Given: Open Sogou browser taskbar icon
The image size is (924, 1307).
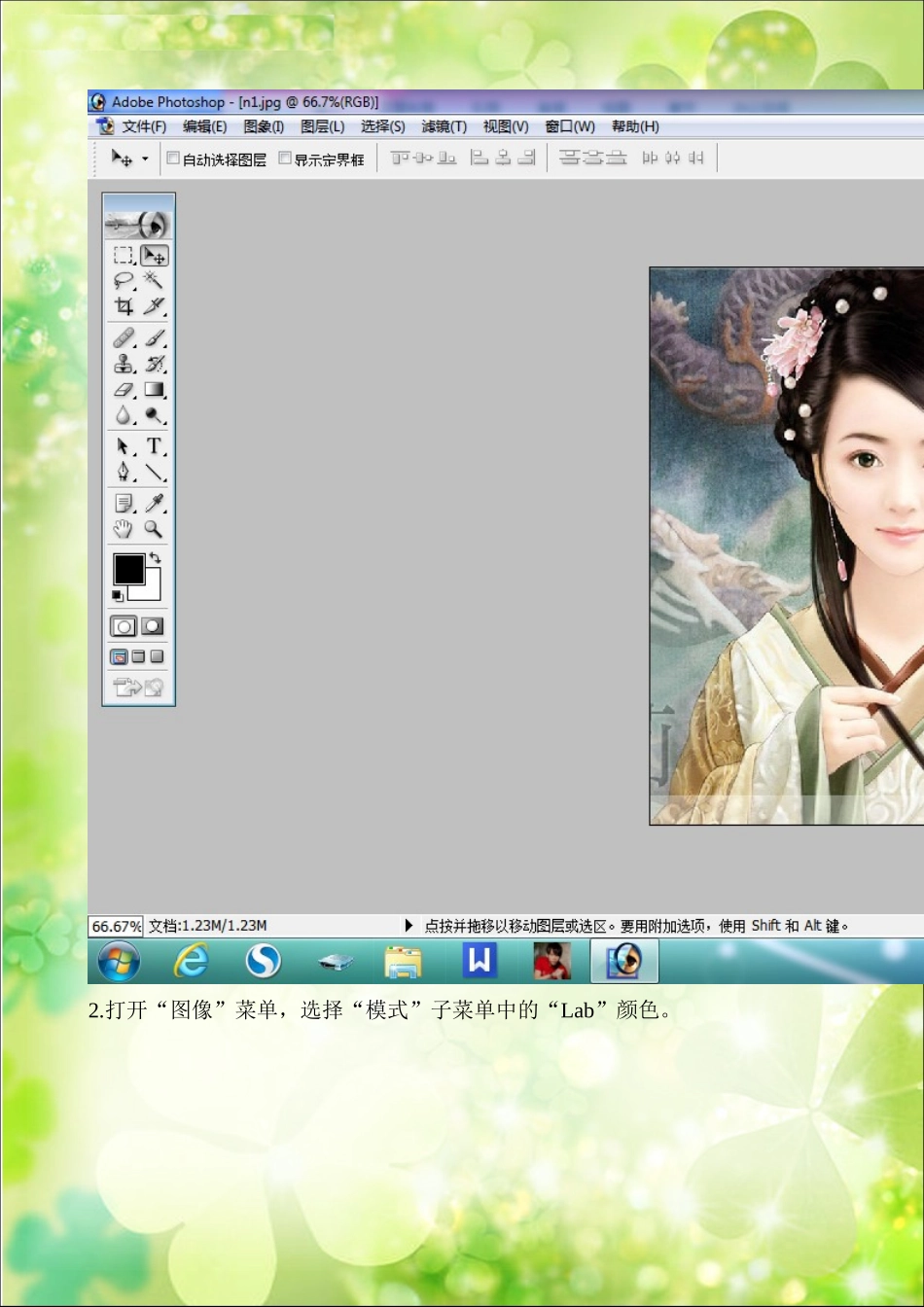Looking at the screenshot, I should click(263, 962).
